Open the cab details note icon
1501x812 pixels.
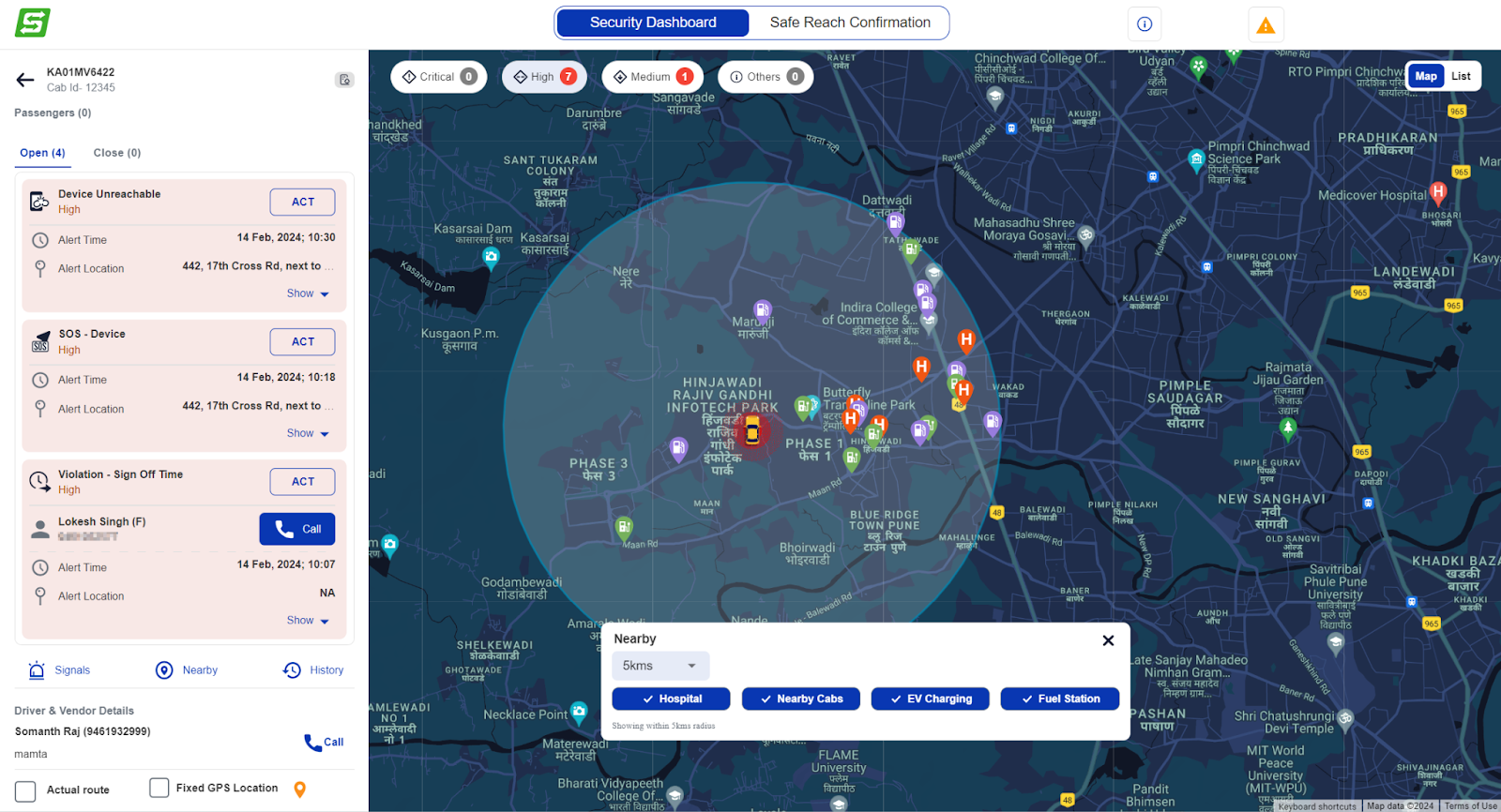(344, 80)
